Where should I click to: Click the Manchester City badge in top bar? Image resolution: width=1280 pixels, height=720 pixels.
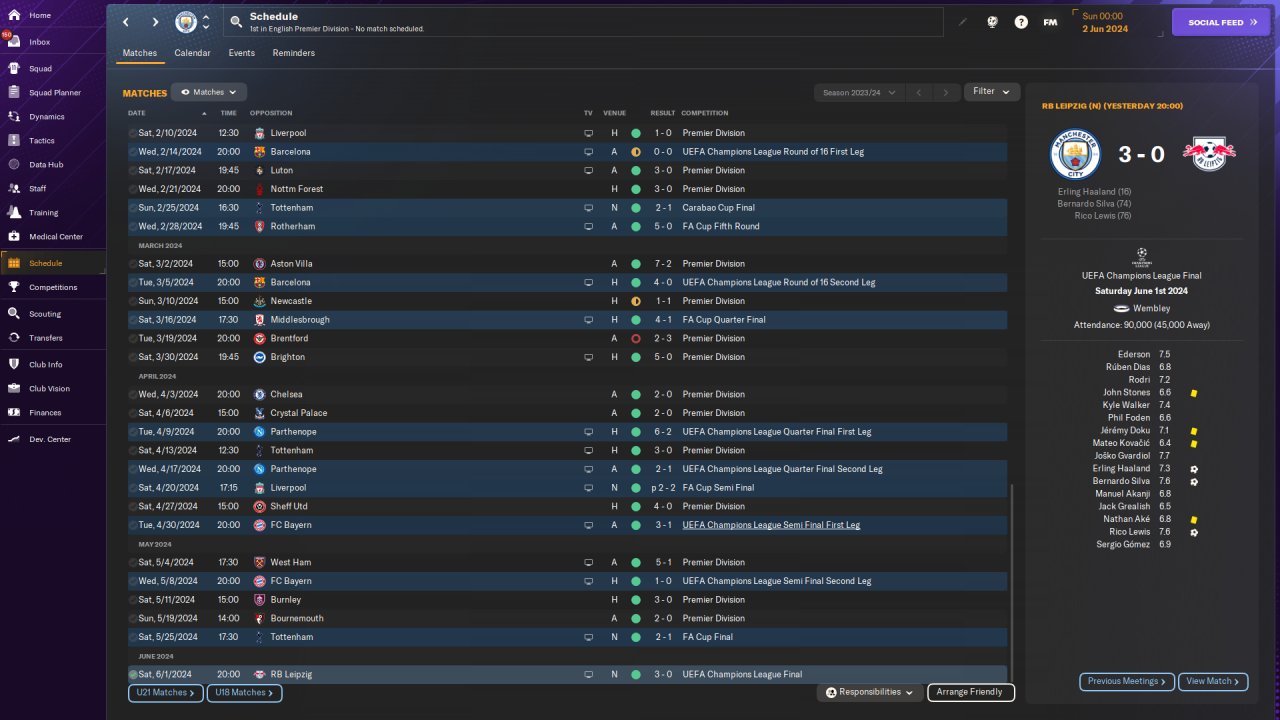[186, 22]
